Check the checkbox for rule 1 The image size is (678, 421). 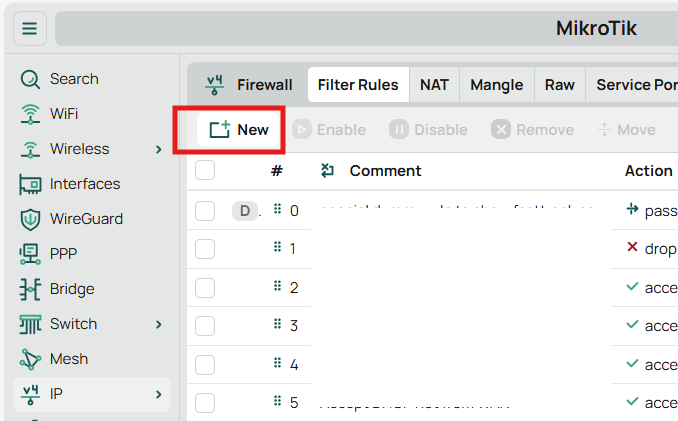(x=205, y=249)
